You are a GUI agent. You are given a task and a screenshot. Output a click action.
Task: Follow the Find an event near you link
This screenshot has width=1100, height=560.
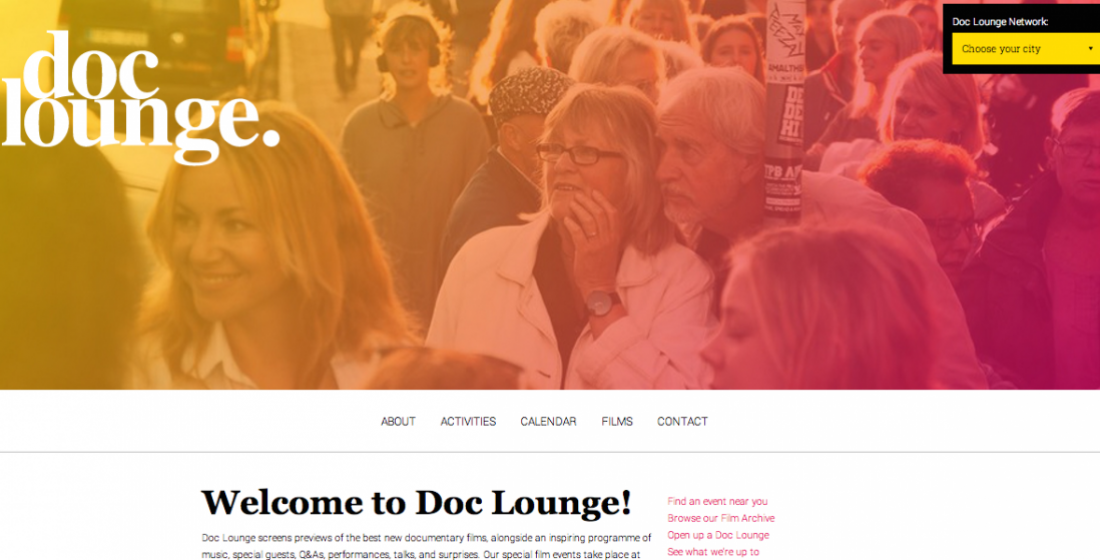coord(717,501)
